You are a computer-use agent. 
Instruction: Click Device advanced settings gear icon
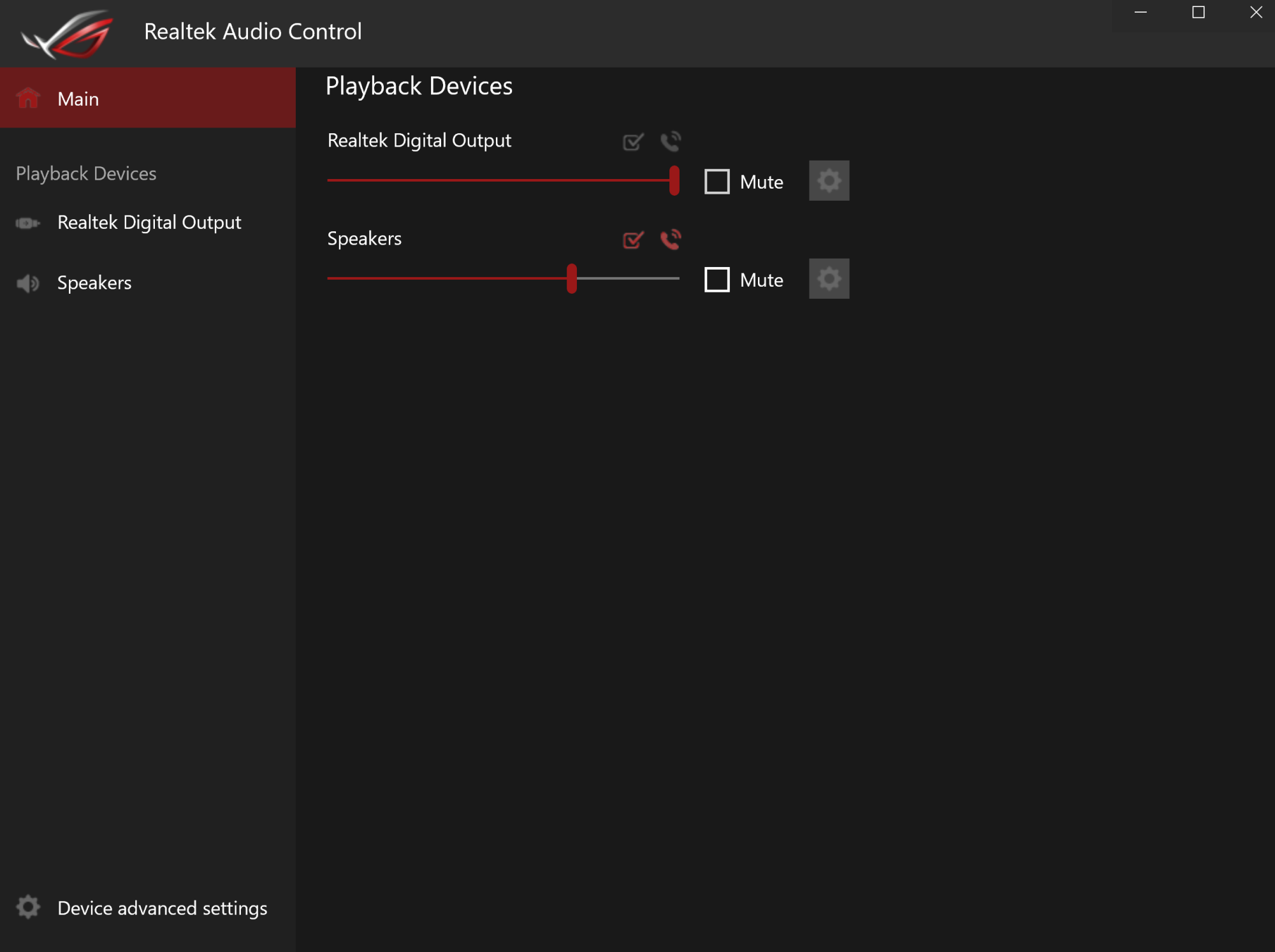(28, 907)
